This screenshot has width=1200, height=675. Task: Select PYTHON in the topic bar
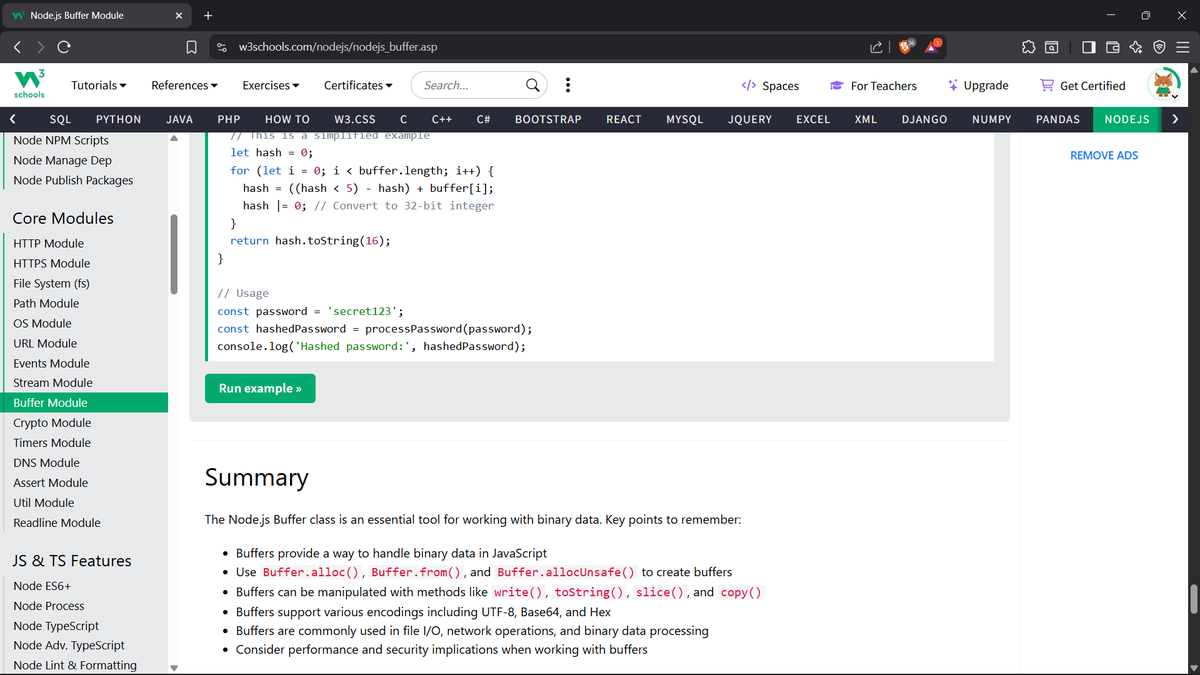coord(118,119)
